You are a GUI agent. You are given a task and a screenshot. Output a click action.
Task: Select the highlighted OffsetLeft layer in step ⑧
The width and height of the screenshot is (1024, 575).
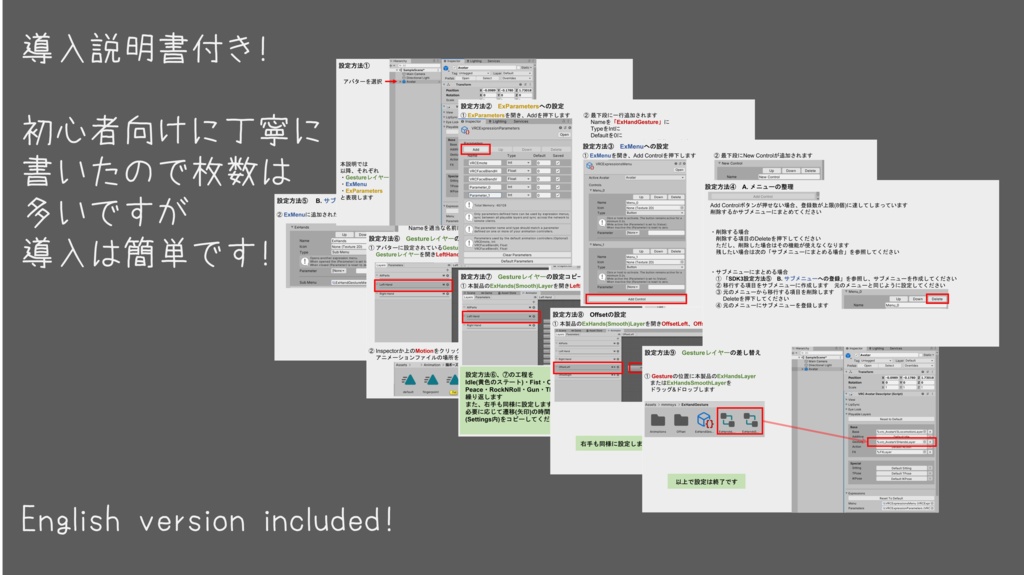(588, 367)
